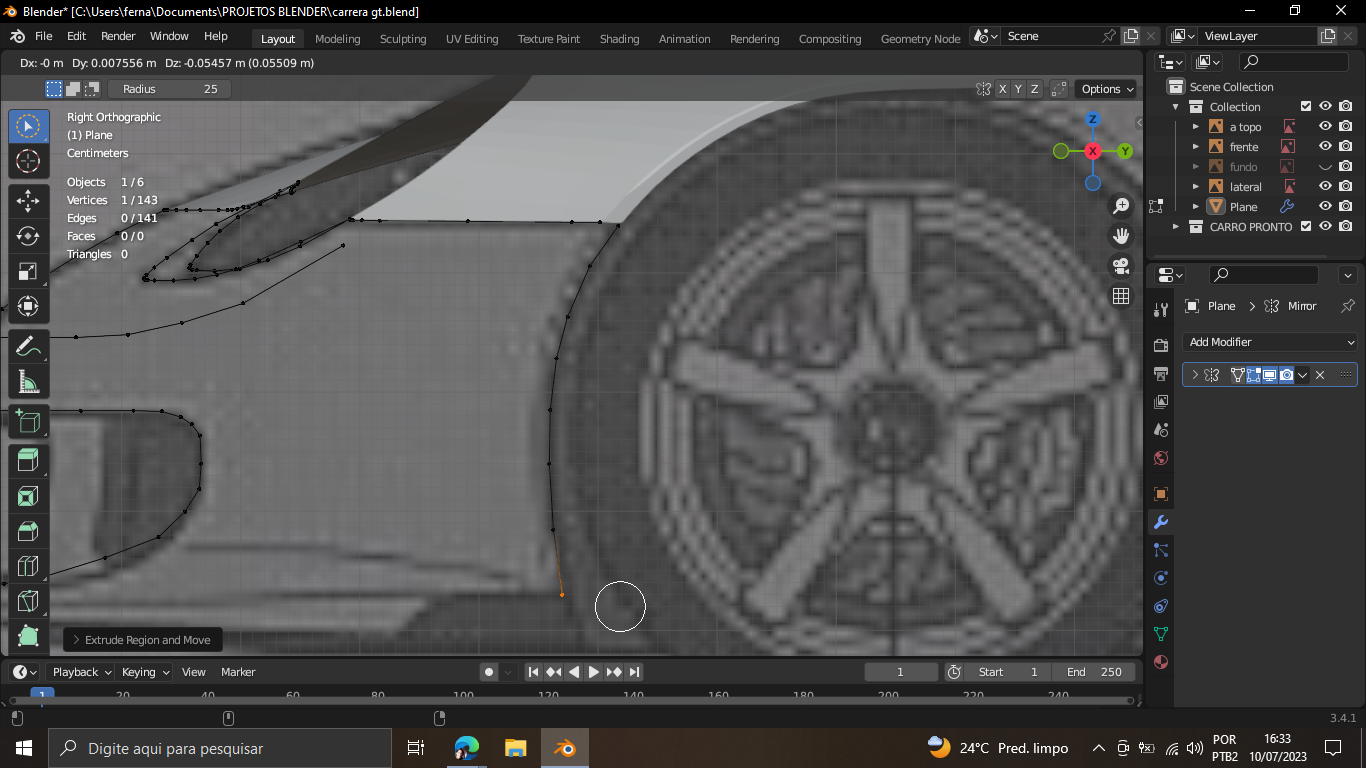Toggle Y axis mirror button

pyautogui.click(x=1018, y=89)
